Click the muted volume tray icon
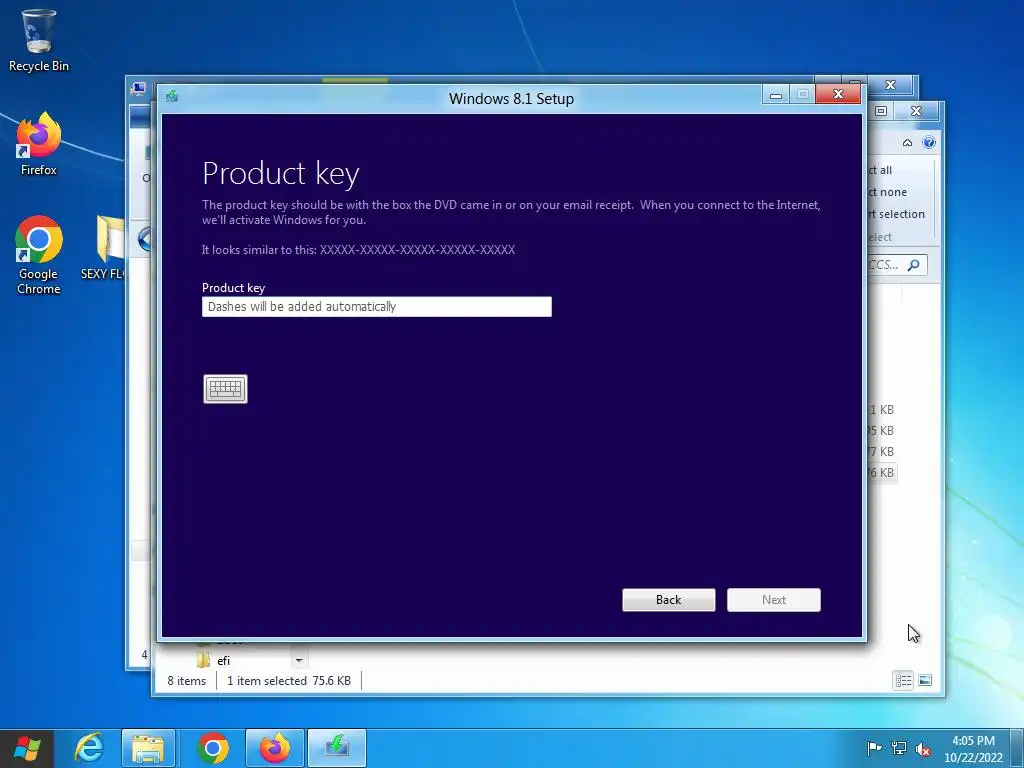The height and width of the screenshot is (768, 1024). tap(923, 748)
